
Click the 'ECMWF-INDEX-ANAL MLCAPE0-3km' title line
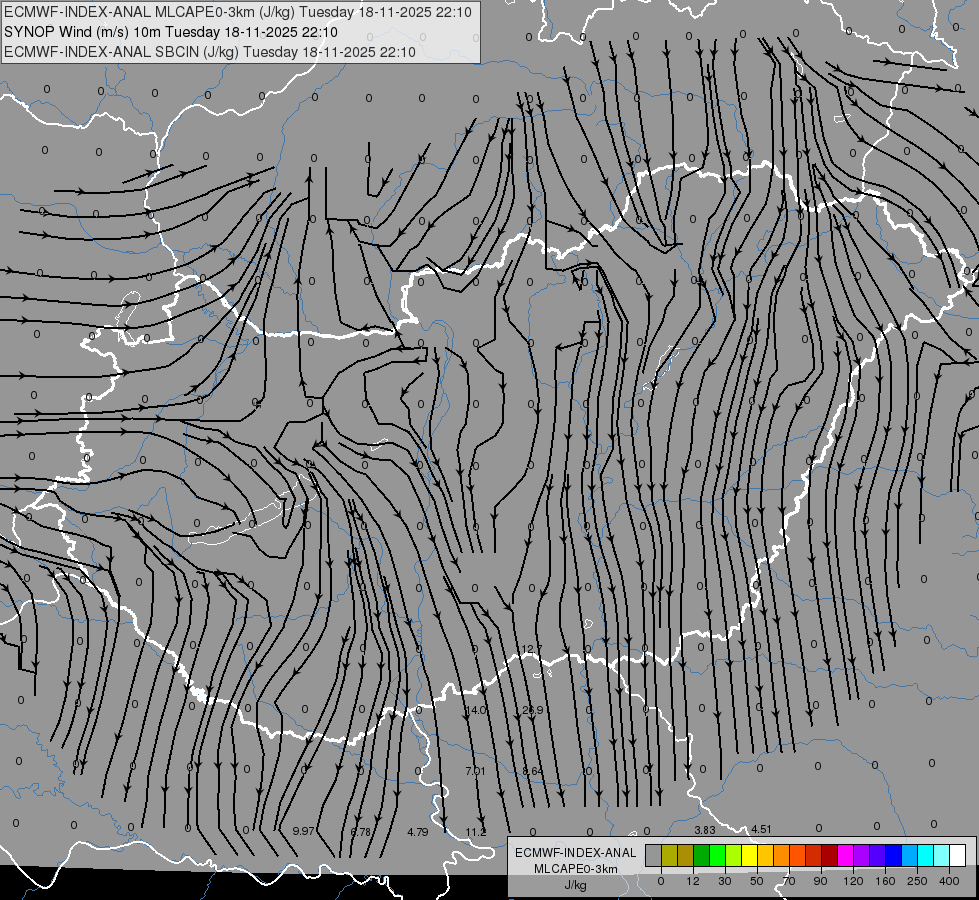pos(238,12)
